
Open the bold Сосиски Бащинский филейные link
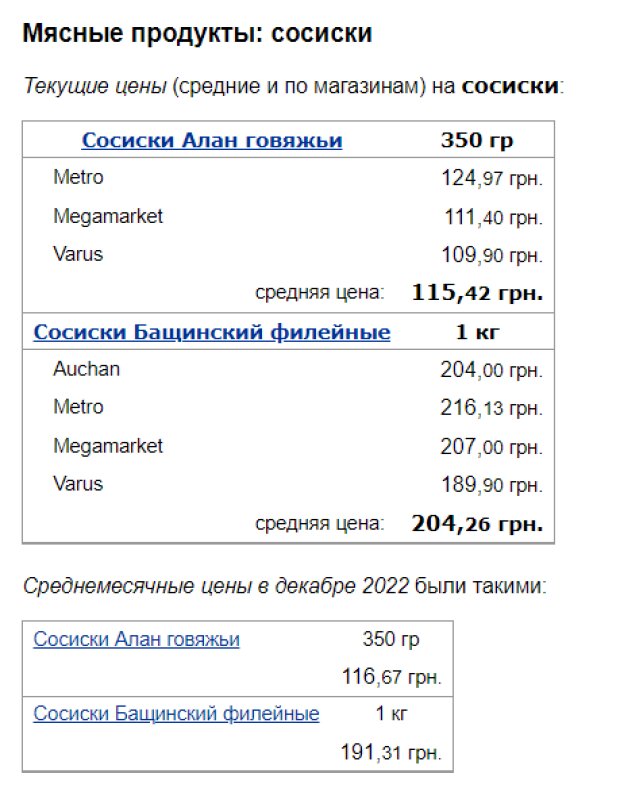pyautogui.click(x=212, y=332)
